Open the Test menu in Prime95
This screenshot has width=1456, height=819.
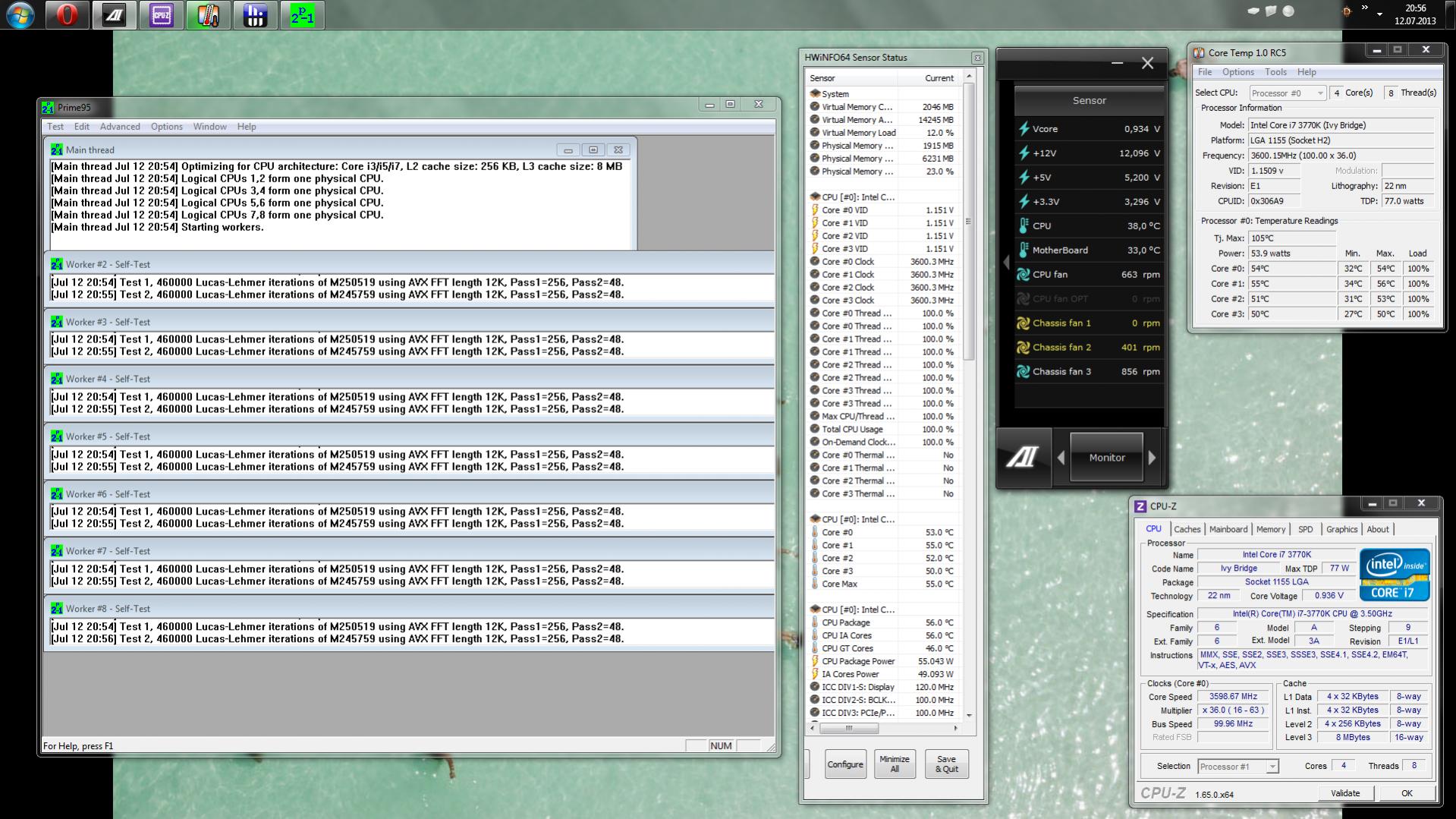coord(55,127)
